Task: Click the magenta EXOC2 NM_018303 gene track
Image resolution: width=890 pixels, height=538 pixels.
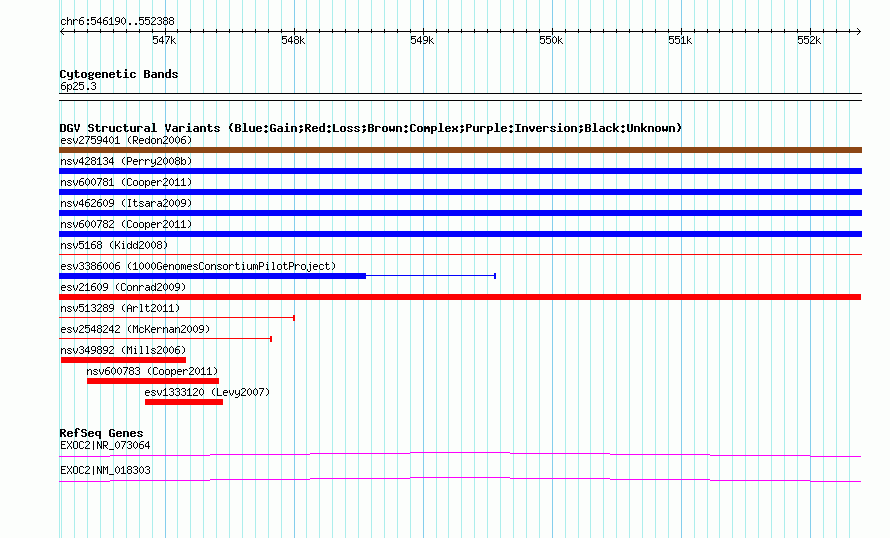Action: coord(460,480)
